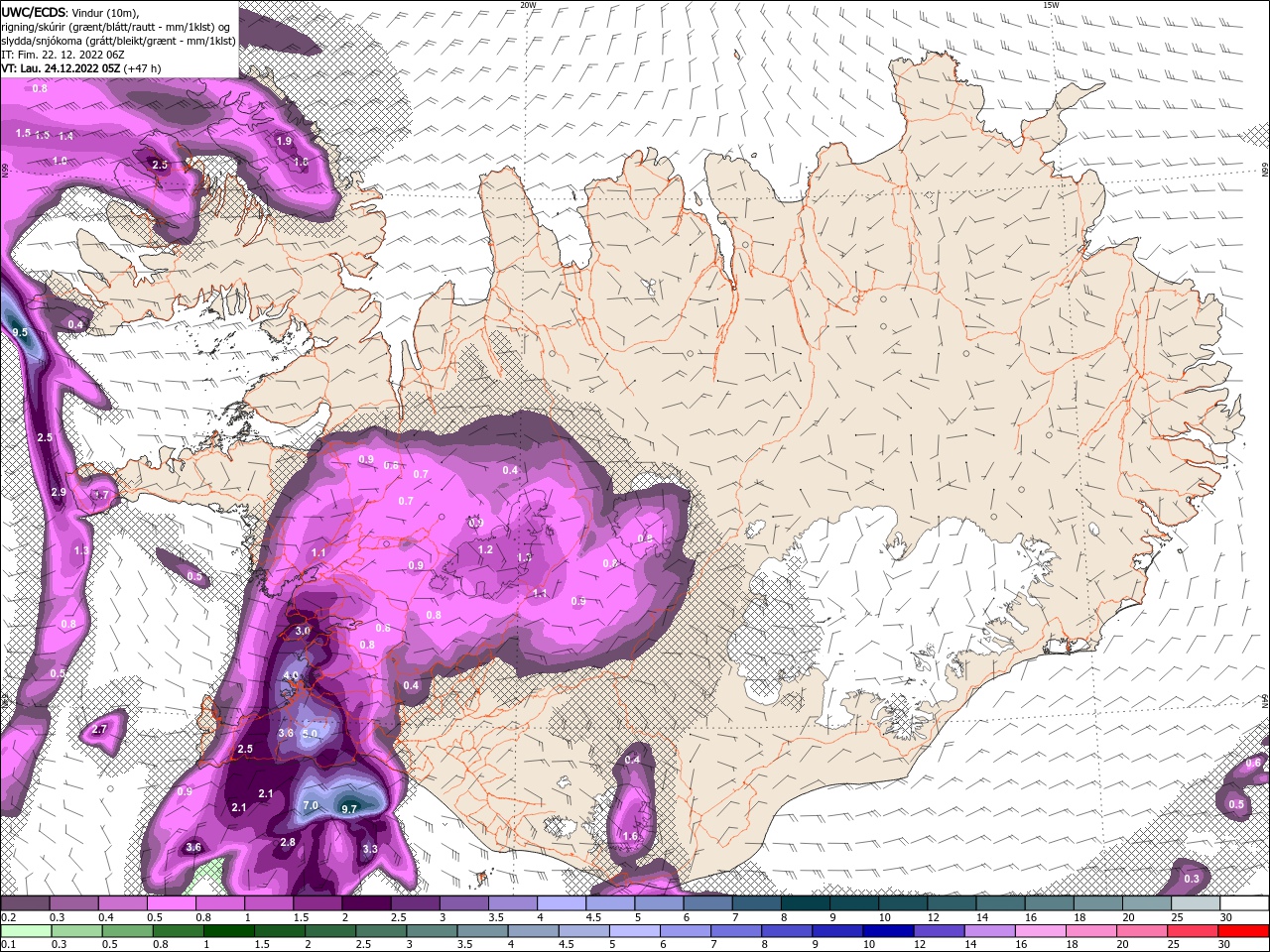Click the 1.9 precipitation label

[284, 141]
